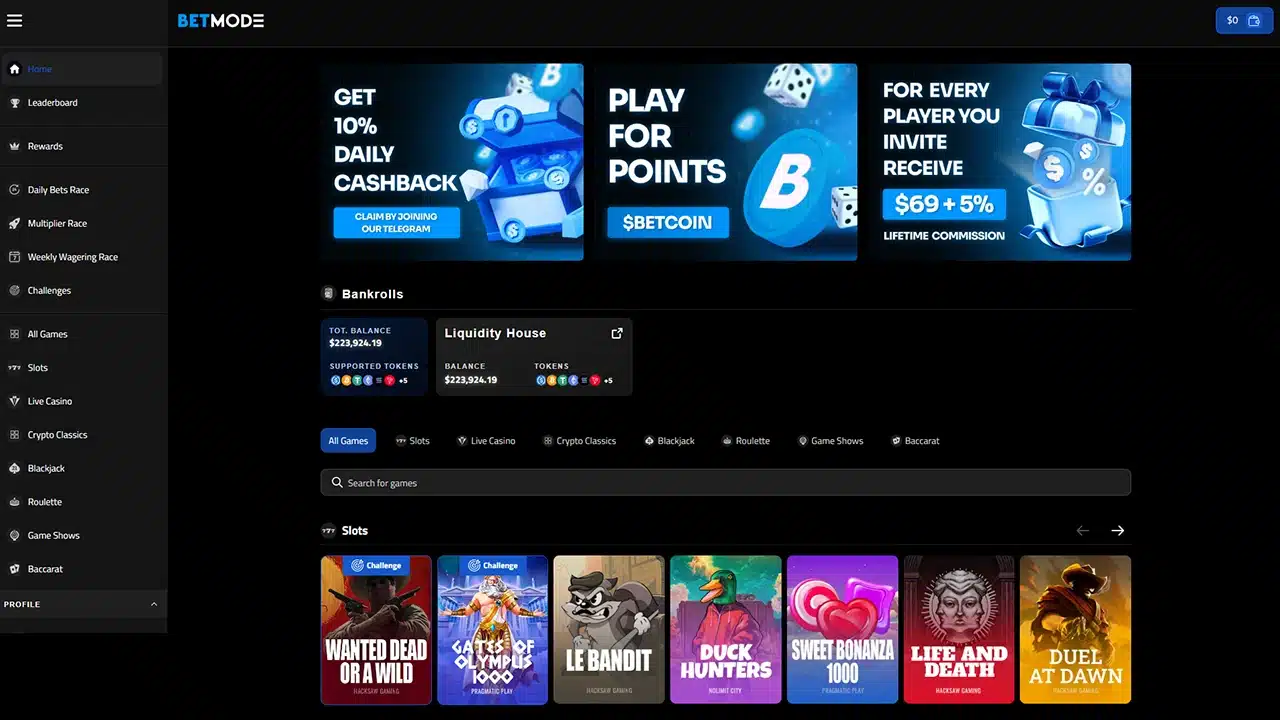Select the Roulette filter tab
Image resolution: width=1280 pixels, height=720 pixels.
[746, 441]
